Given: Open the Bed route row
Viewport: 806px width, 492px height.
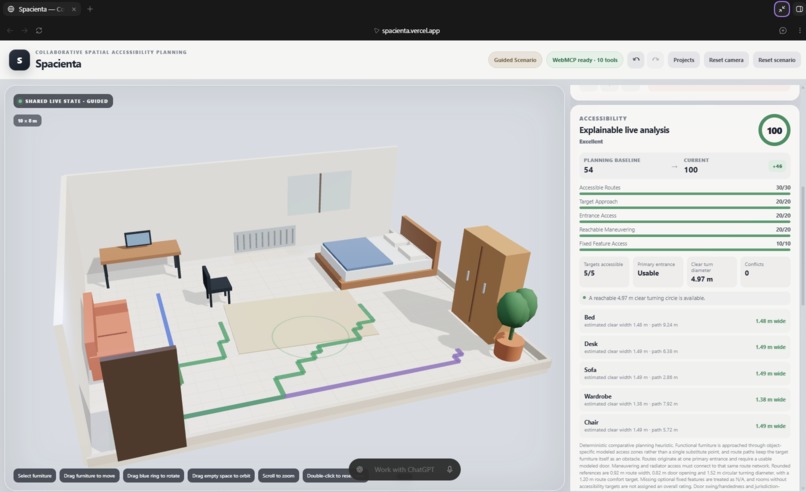Looking at the screenshot, I should pyautogui.click(x=685, y=321).
